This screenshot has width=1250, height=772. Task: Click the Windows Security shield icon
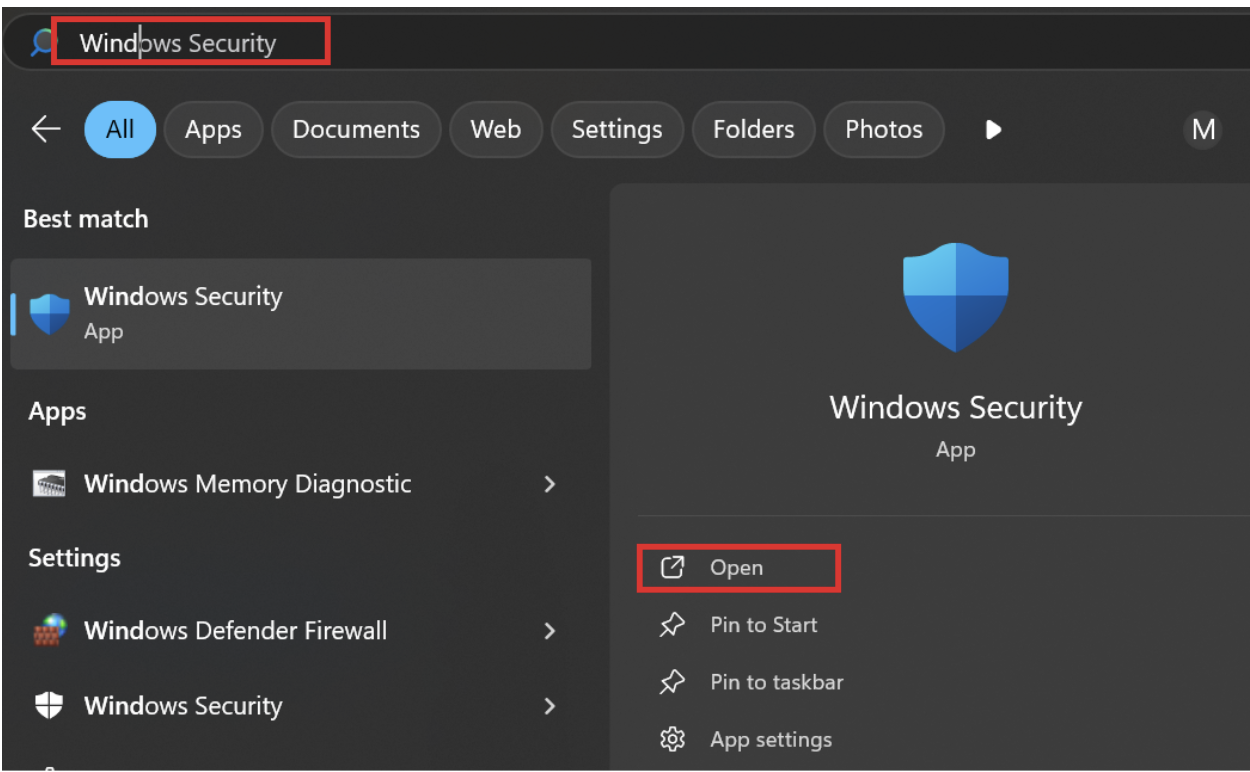(49, 311)
